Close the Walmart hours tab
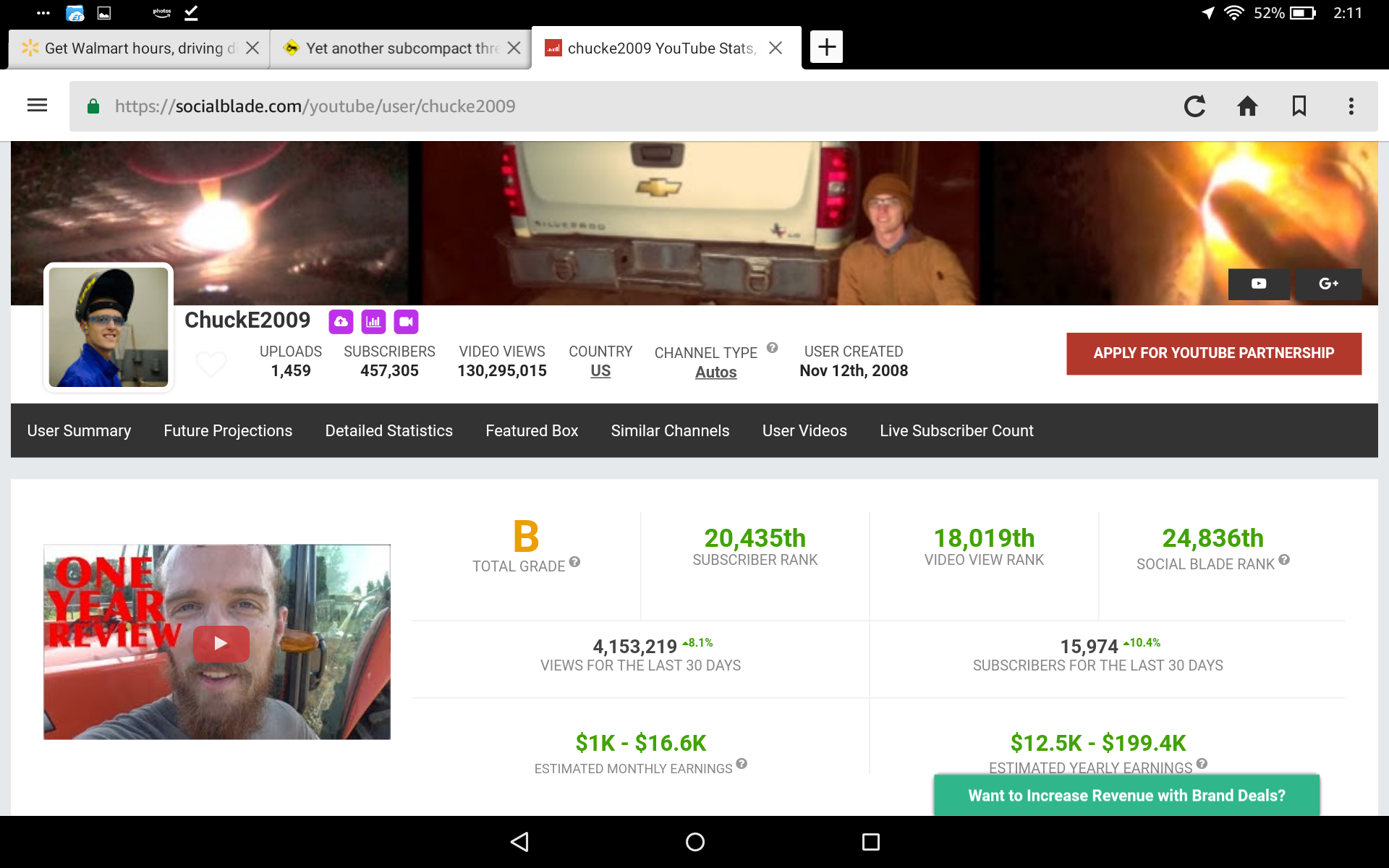 click(252, 48)
